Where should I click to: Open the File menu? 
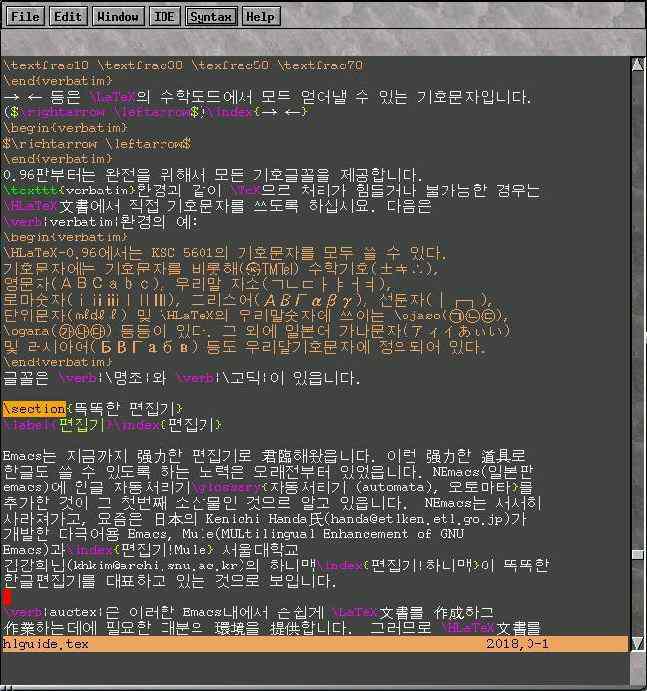[x=25, y=17]
